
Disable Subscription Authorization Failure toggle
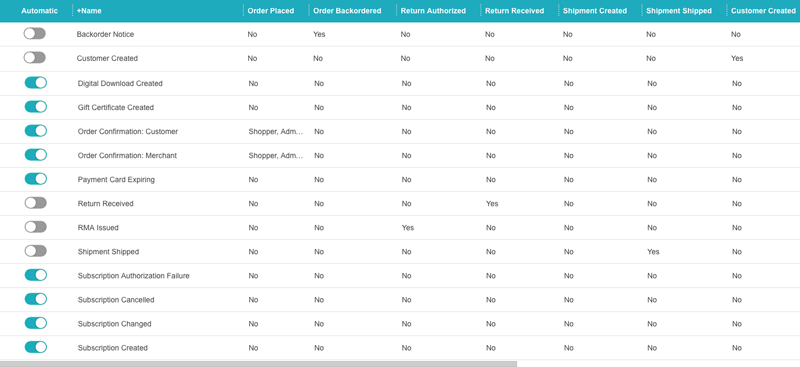coord(36,275)
